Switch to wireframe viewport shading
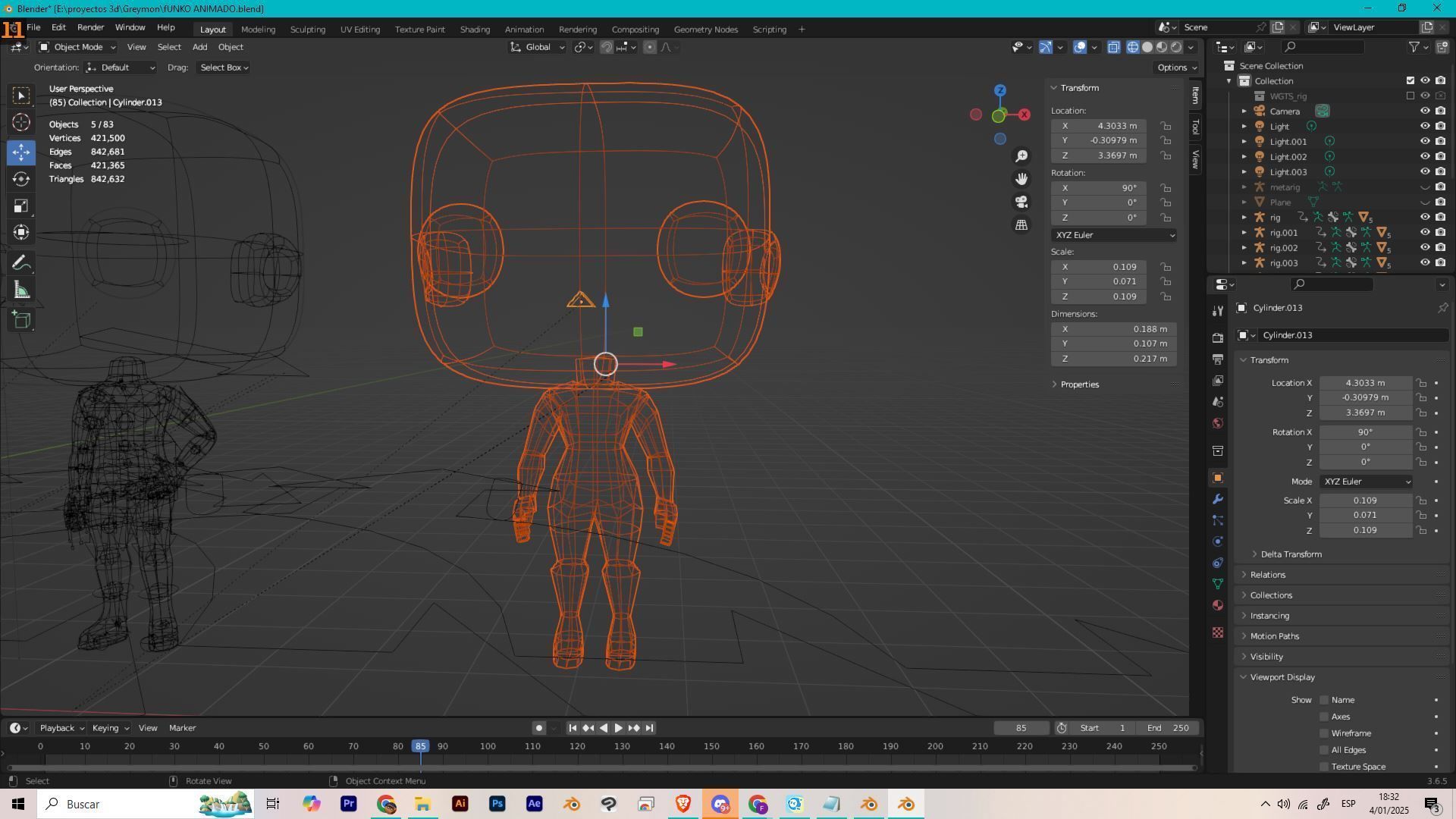The height and width of the screenshot is (819, 1456). (1133, 47)
